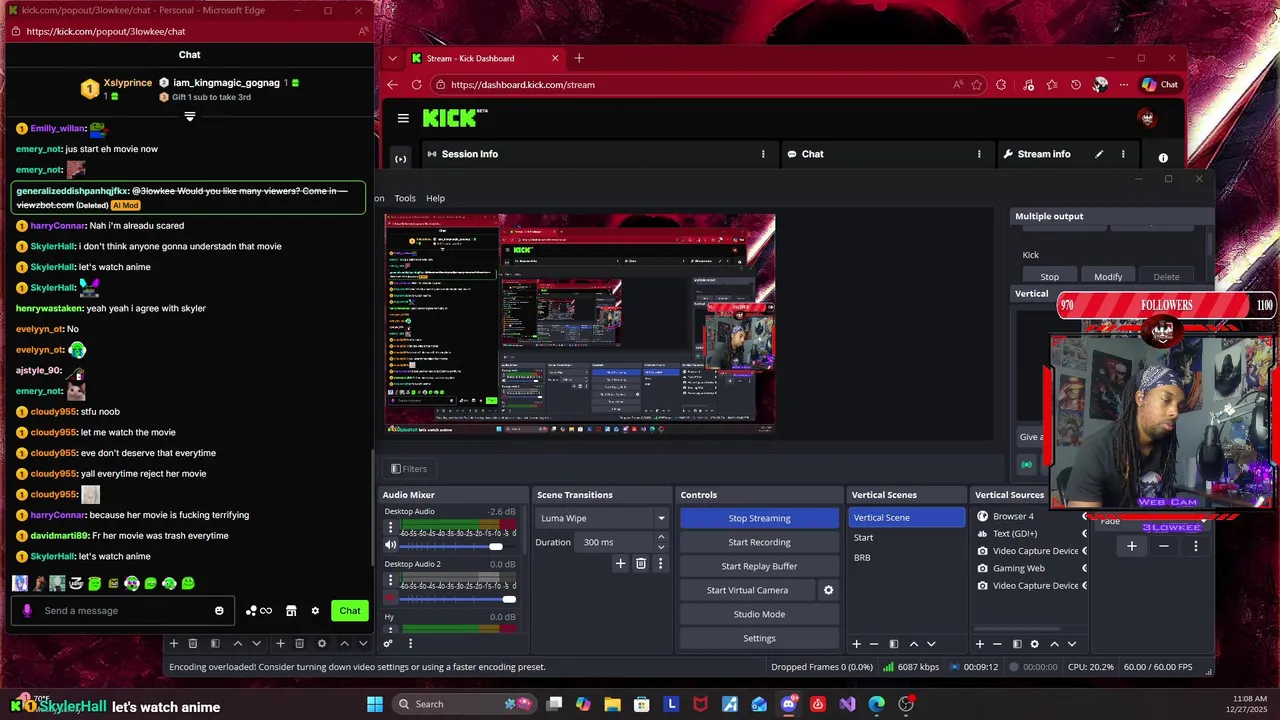Open the Chat panel three-dot options

(x=979, y=154)
